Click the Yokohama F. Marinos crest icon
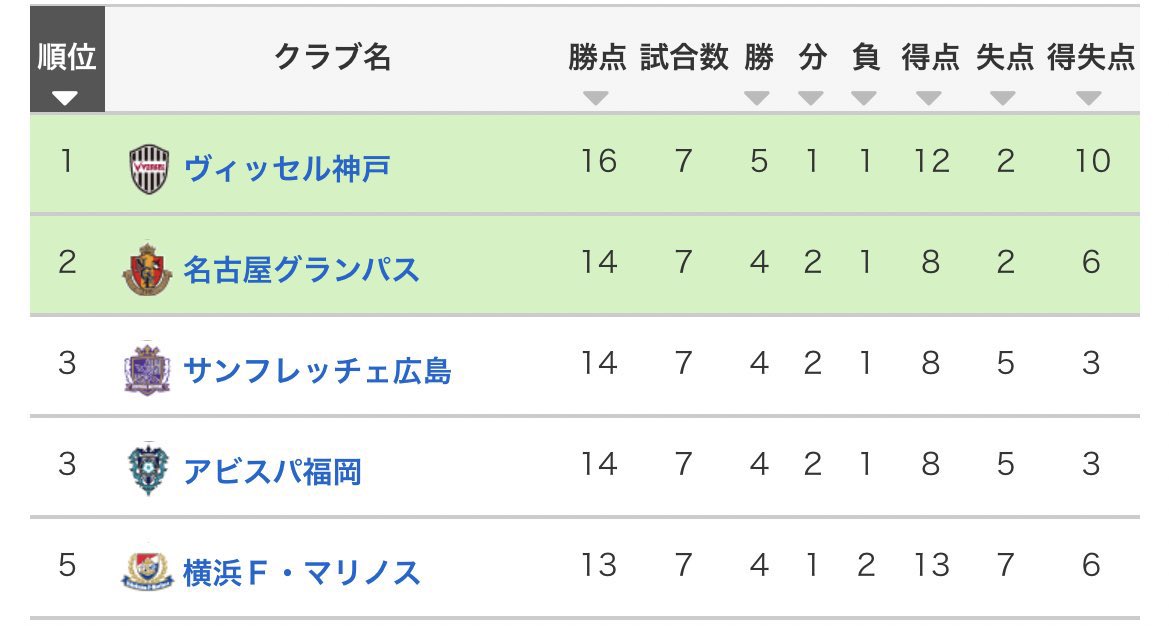1169x626 pixels. click(x=147, y=571)
